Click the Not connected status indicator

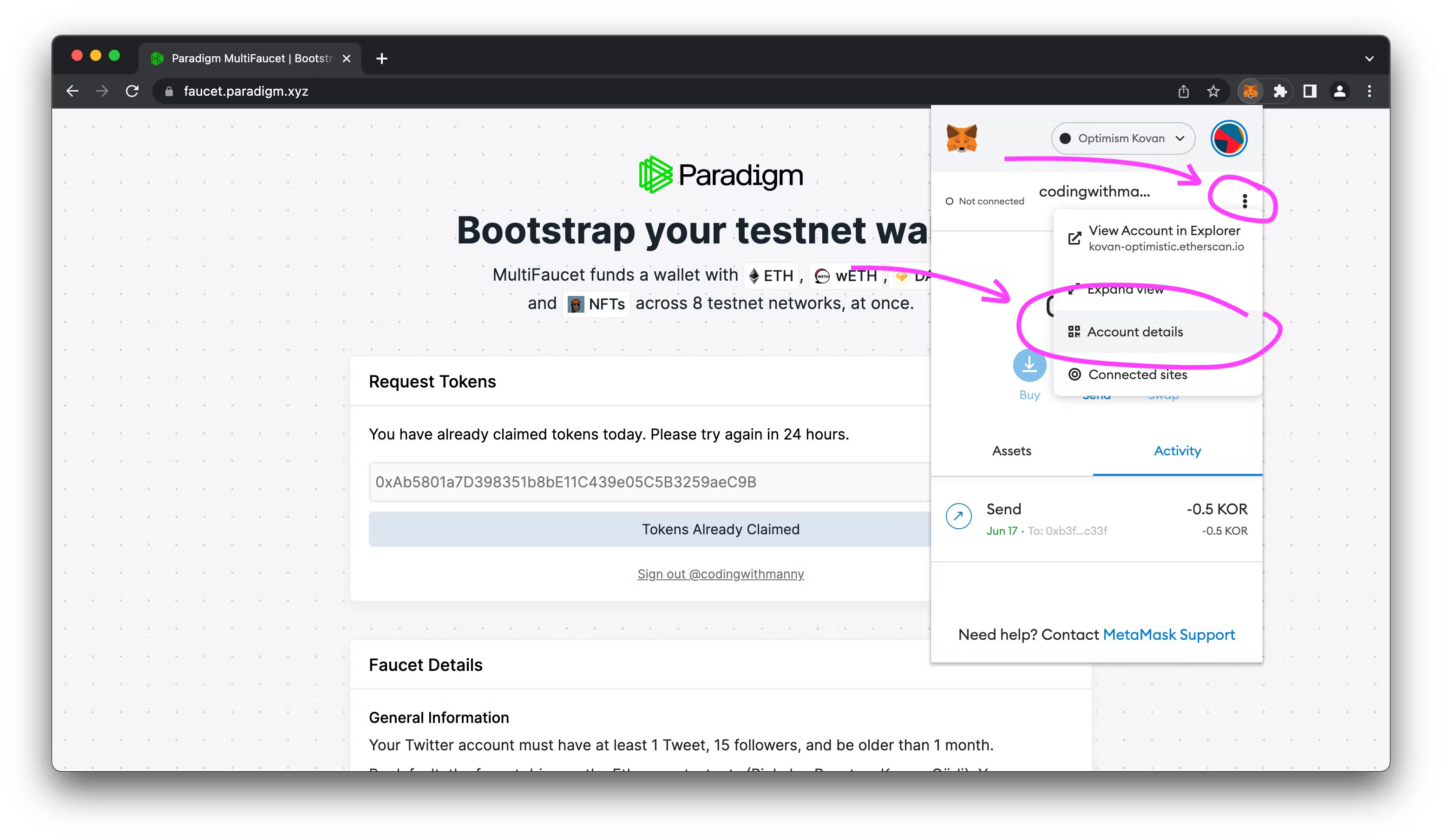[985, 202]
